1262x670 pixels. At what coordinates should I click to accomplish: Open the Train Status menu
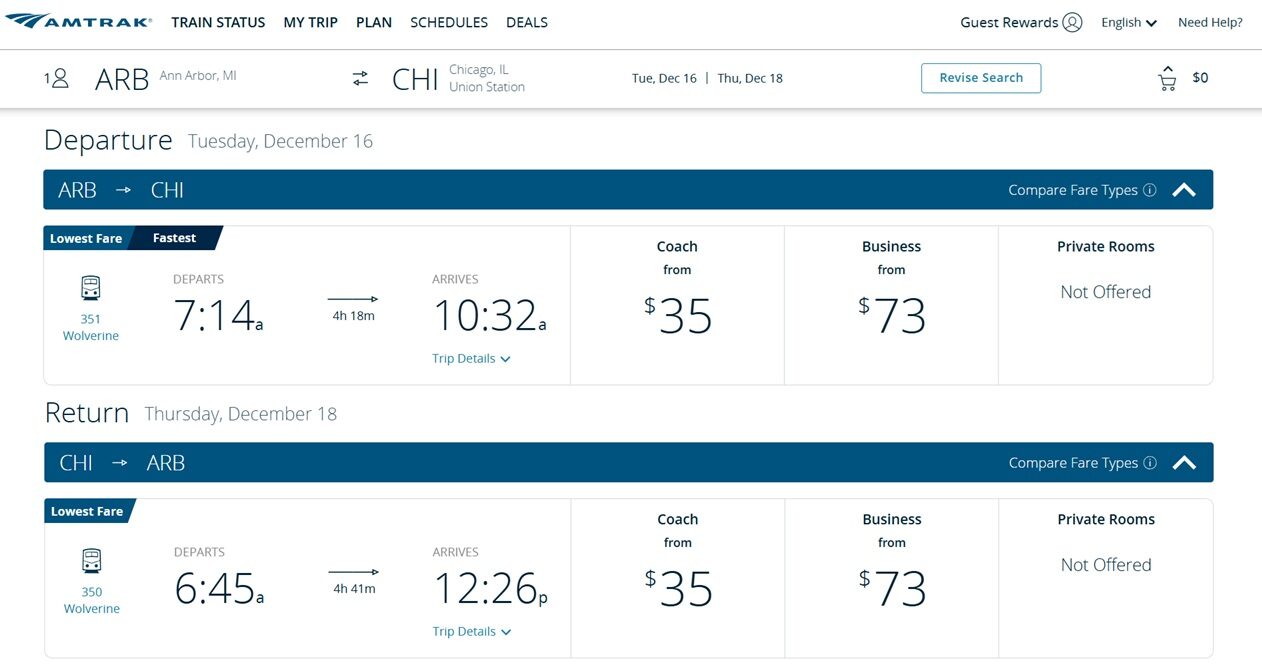point(218,22)
